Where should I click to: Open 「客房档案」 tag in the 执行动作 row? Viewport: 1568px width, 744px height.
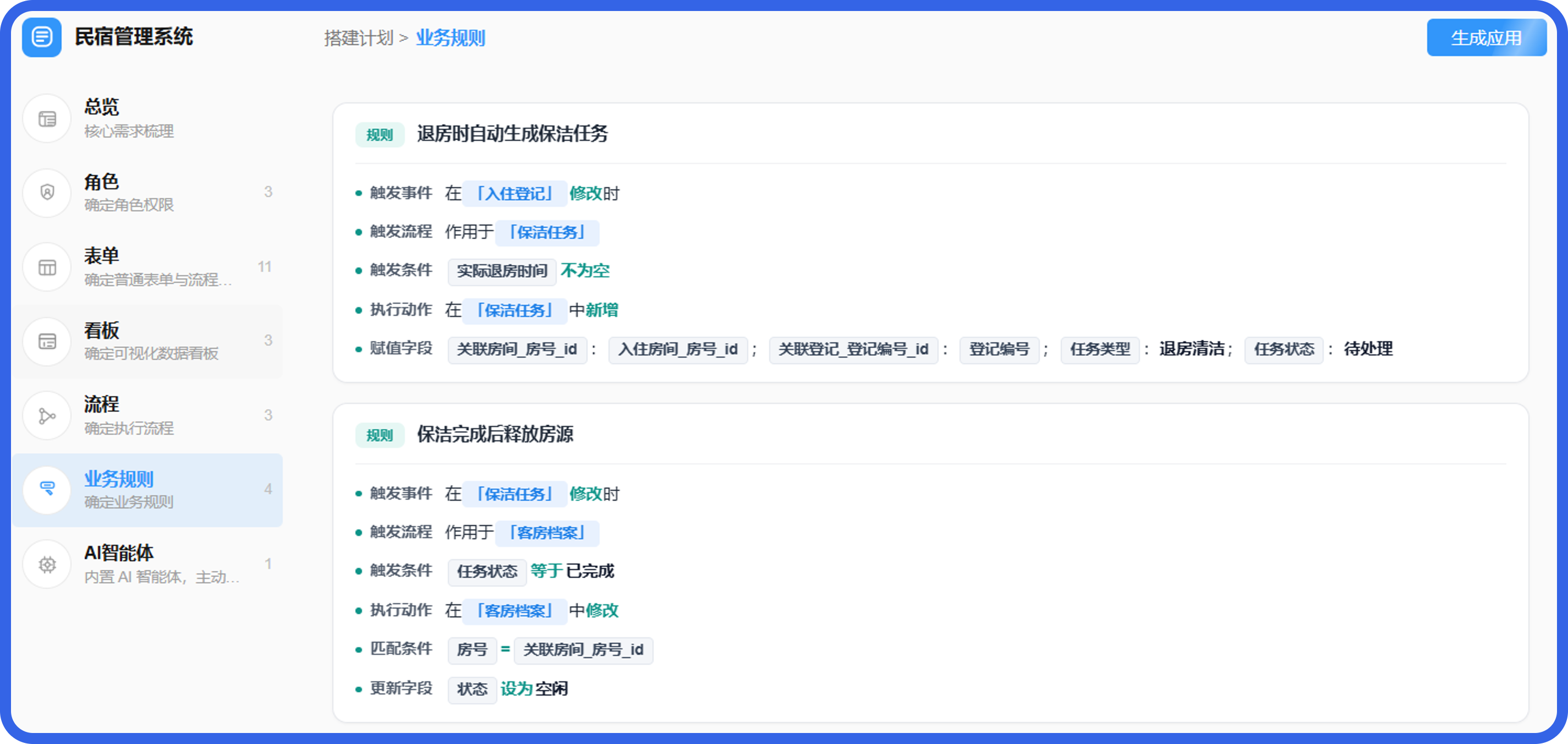tap(515, 611)
